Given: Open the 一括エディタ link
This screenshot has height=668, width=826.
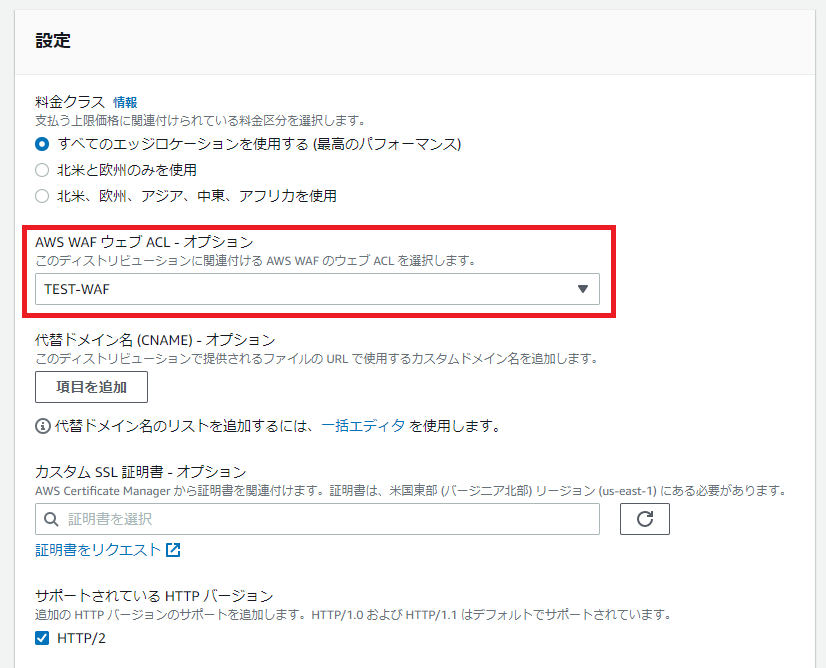Looking at the screenshot, I should pos(363,426).
